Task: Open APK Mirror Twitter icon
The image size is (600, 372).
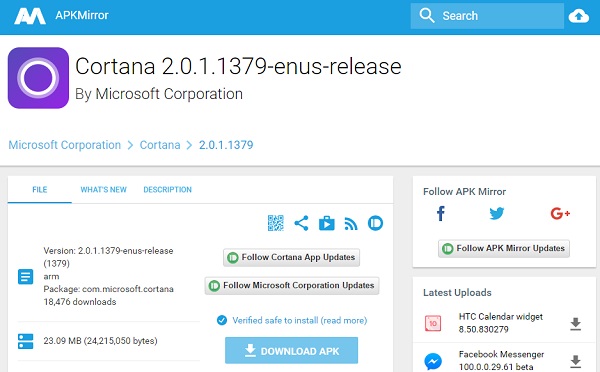Action: tap(497, 213)
